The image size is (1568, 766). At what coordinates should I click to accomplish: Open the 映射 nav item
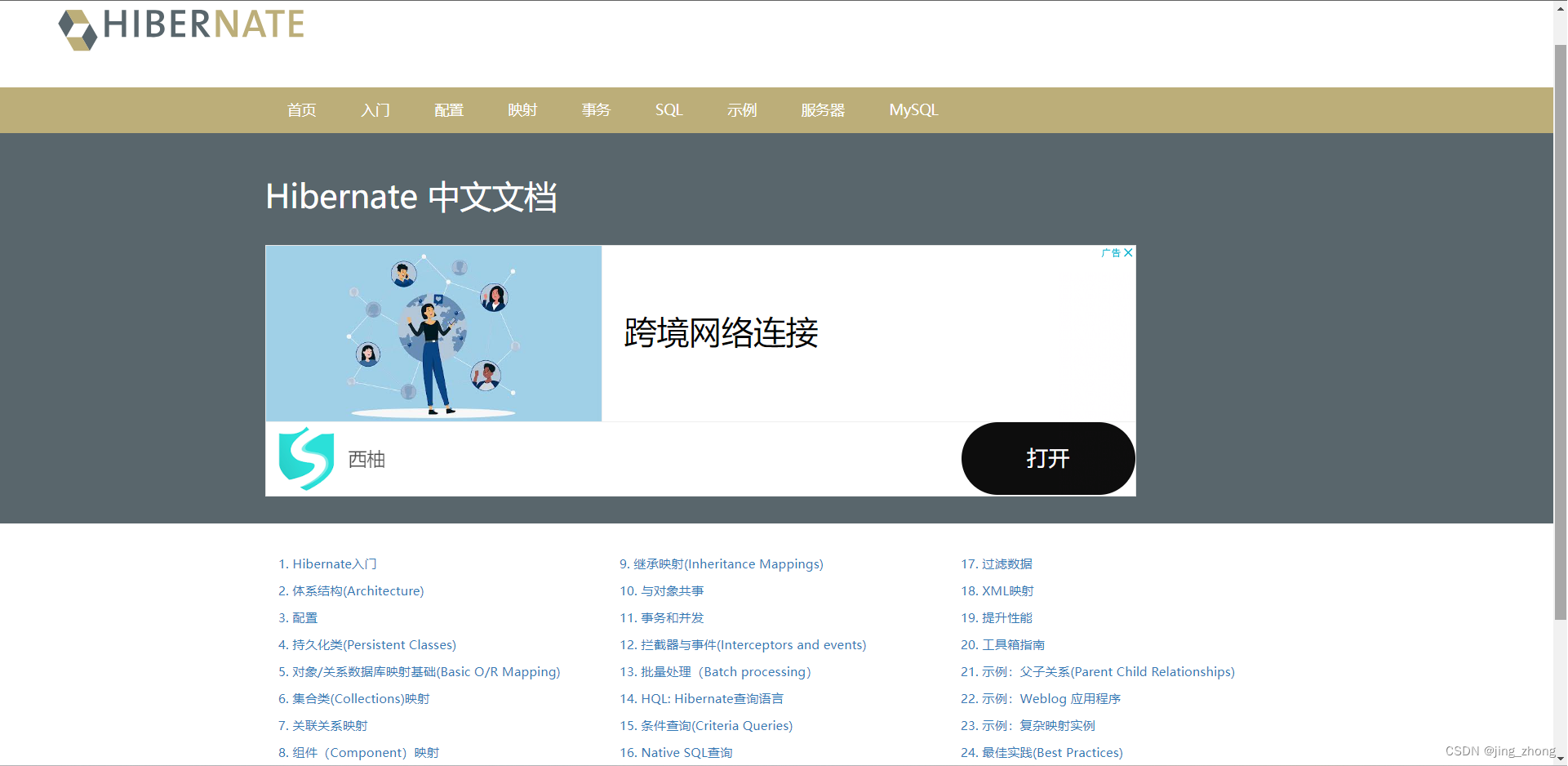(x=522, y=110)
